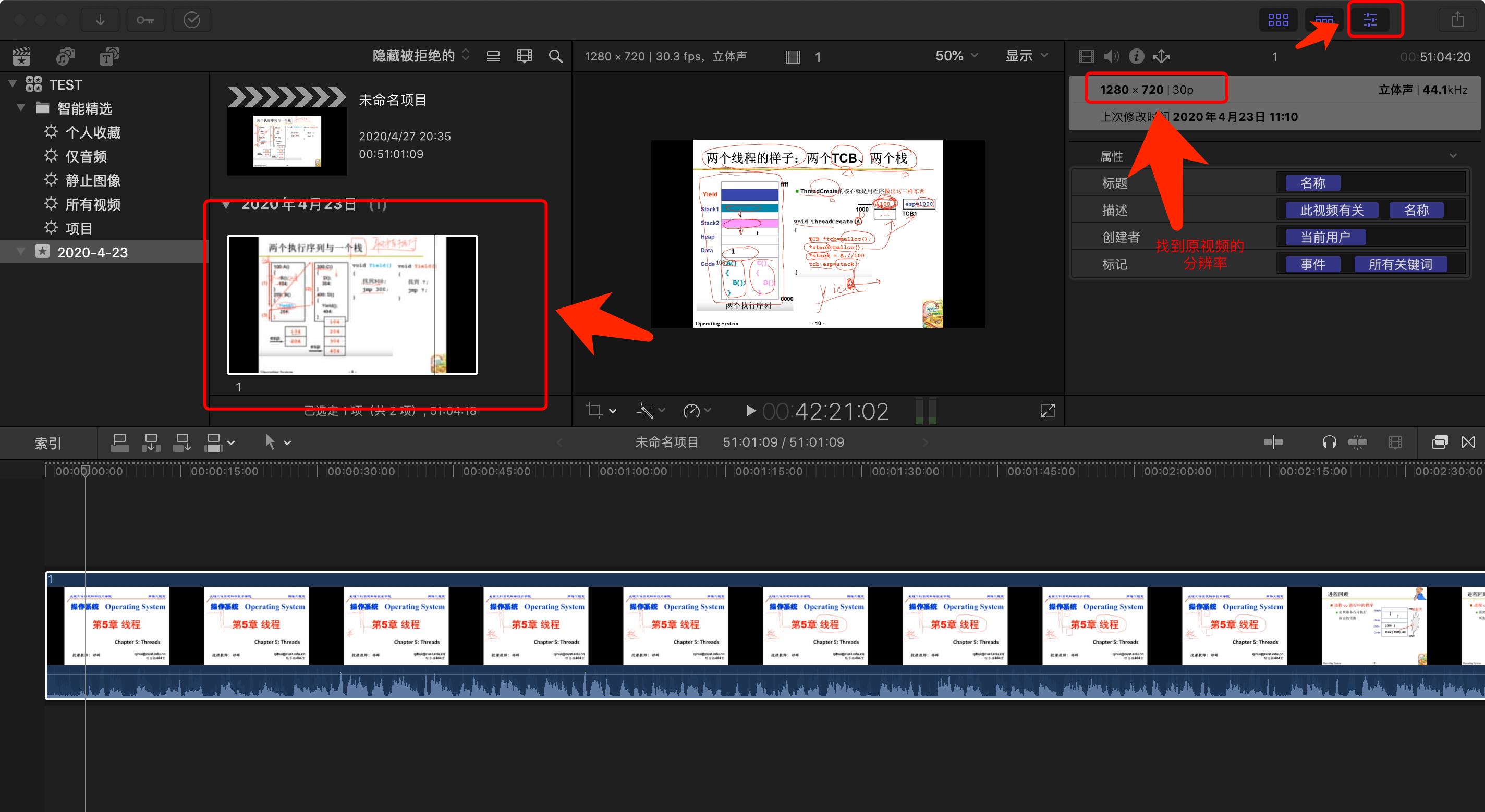
Task: Toggle the inspector sliders button
Action: [1370, 20]
